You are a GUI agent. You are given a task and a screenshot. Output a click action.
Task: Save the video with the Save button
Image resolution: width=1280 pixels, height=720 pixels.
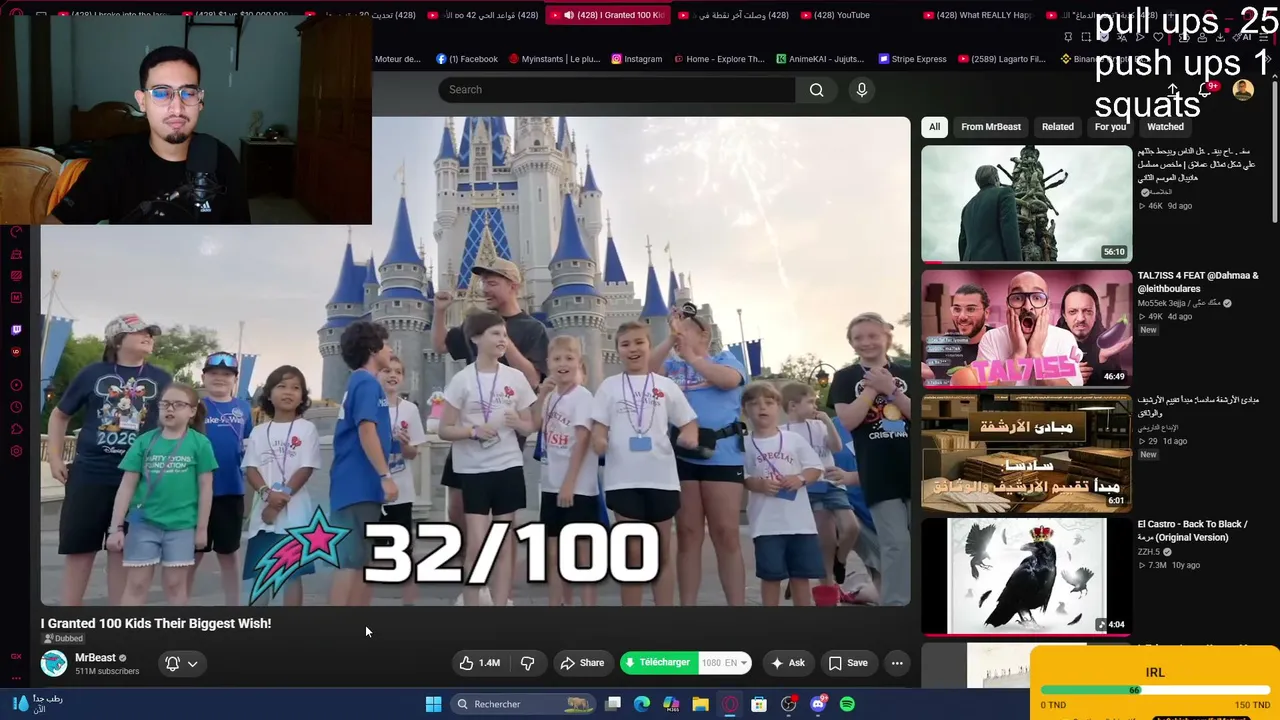pyautogui.click(x=848, y=663)
